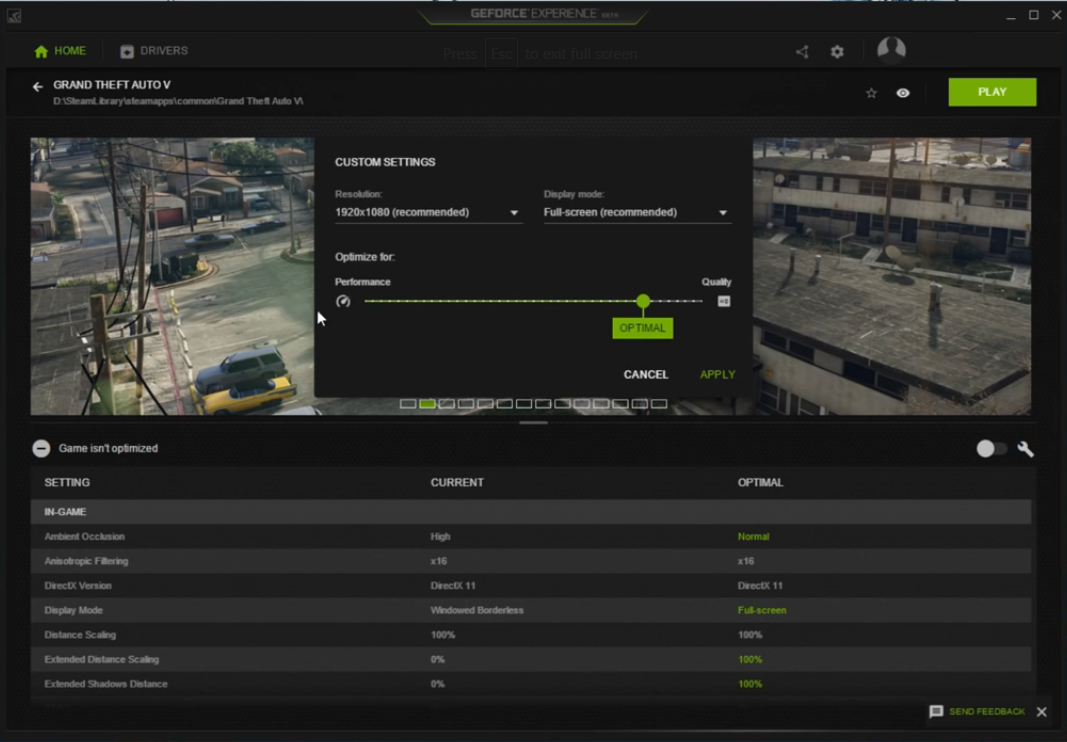
Task: Click the Performance speedometer icon
Action: pos(343,301)
